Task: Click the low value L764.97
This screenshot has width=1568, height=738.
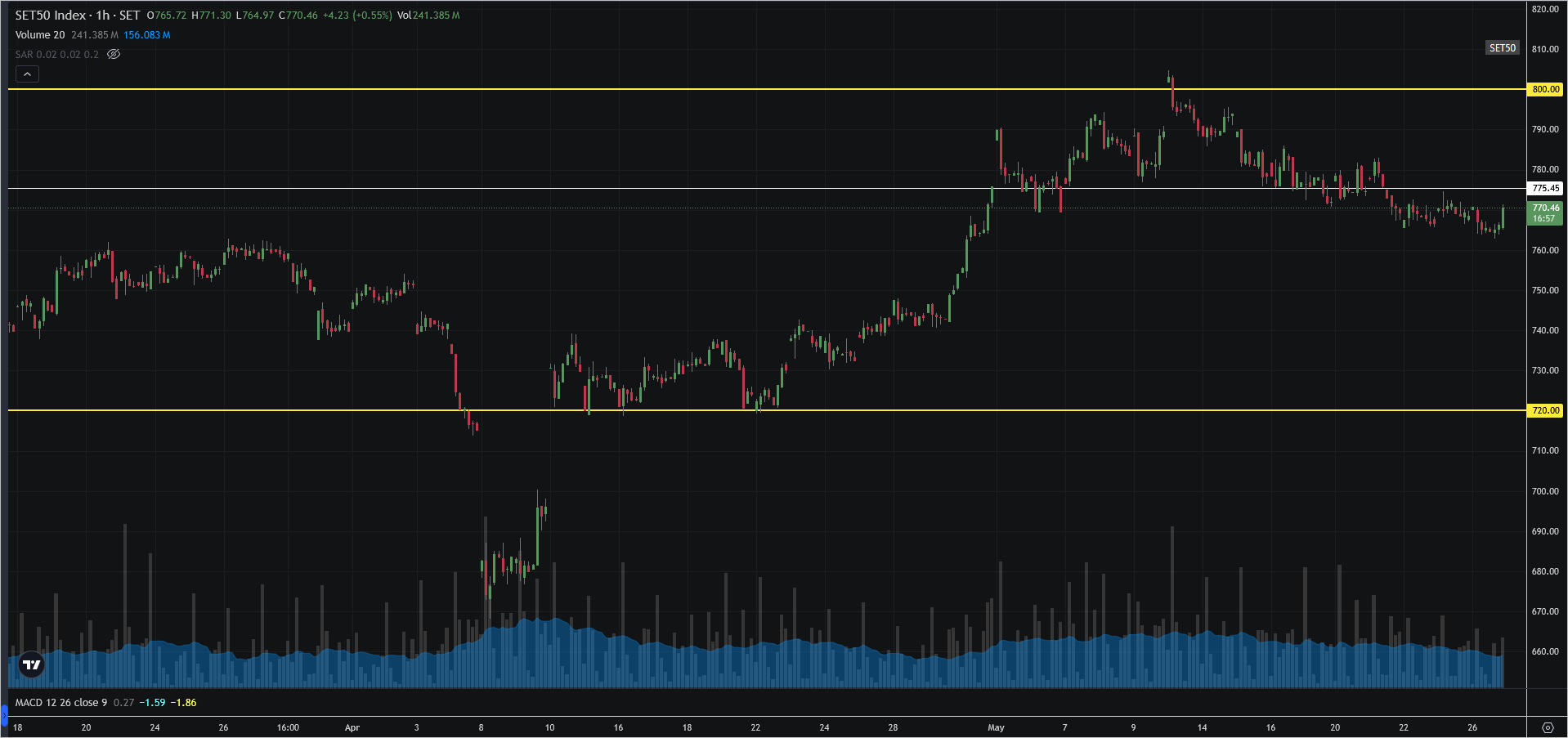Action: click(255, 16)
